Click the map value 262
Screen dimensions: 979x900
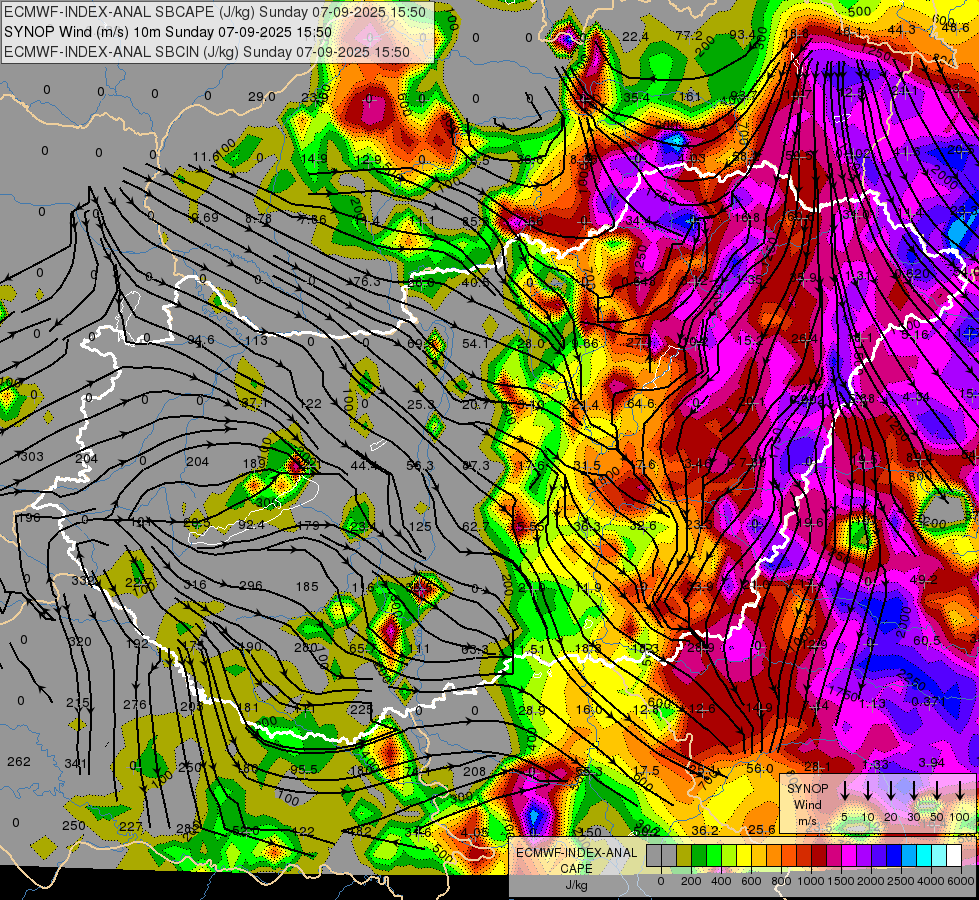19,761
